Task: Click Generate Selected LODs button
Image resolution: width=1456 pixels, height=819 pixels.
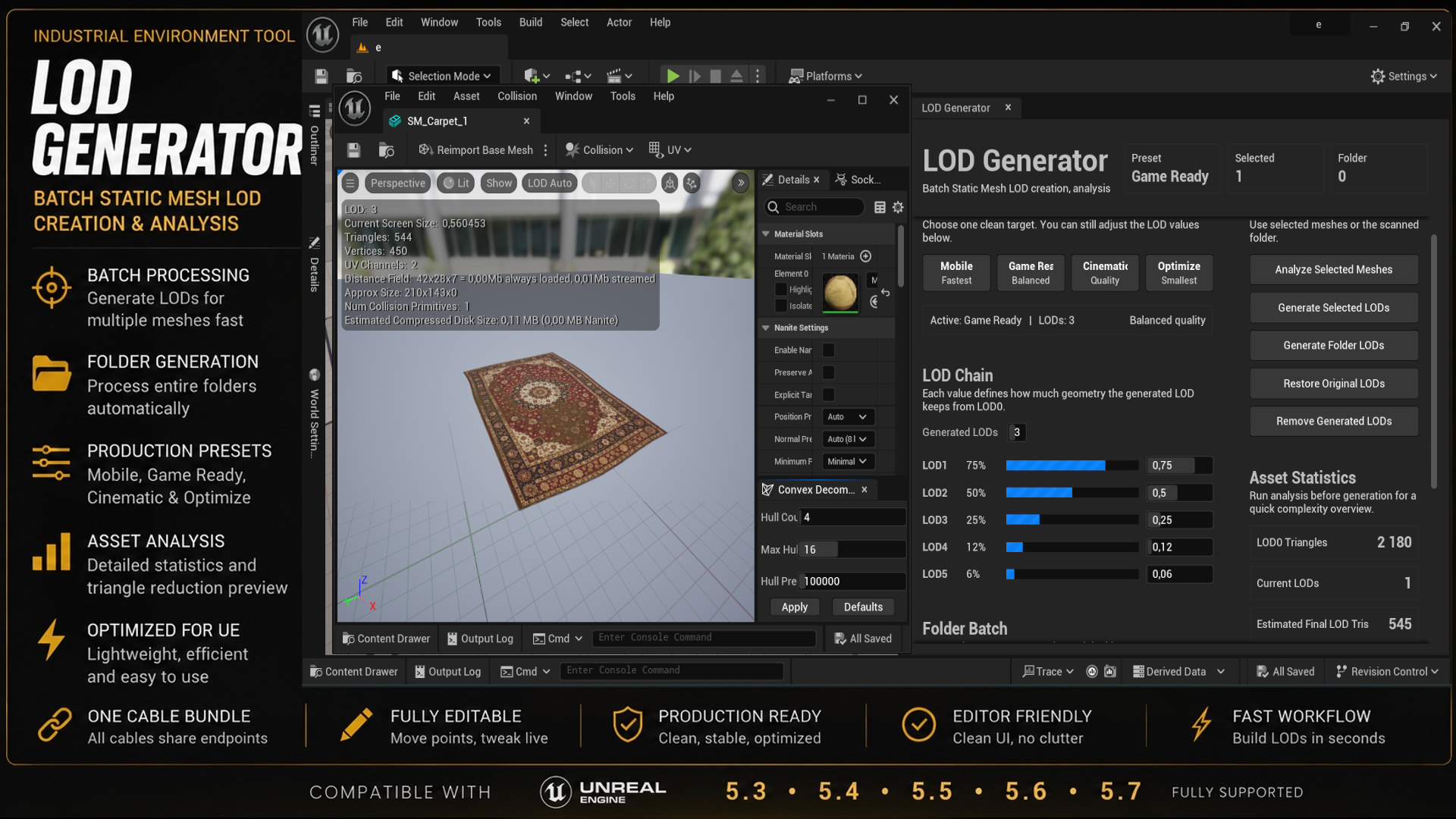Action: point(1334,308)
